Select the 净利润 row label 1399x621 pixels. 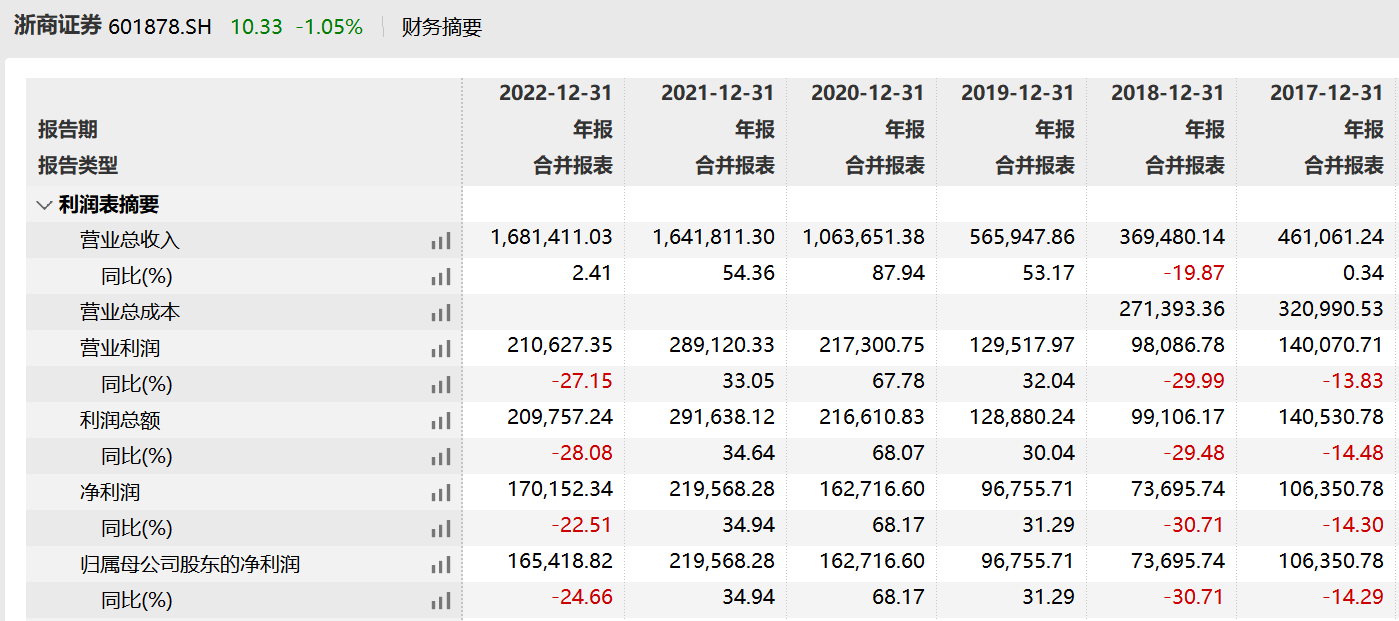point(110,493)
